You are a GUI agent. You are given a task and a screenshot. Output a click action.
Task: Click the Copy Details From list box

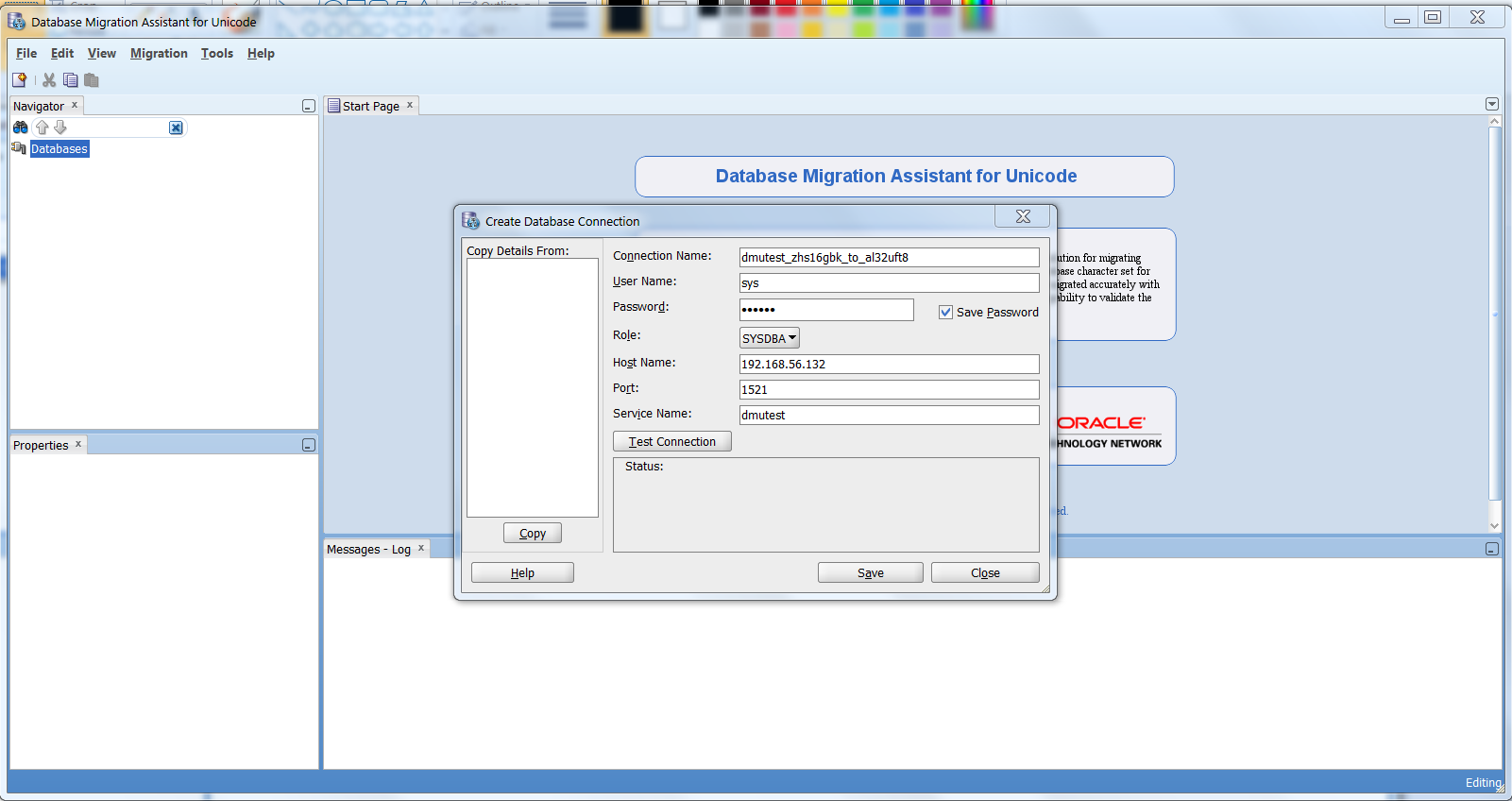(x=533, y=387)
